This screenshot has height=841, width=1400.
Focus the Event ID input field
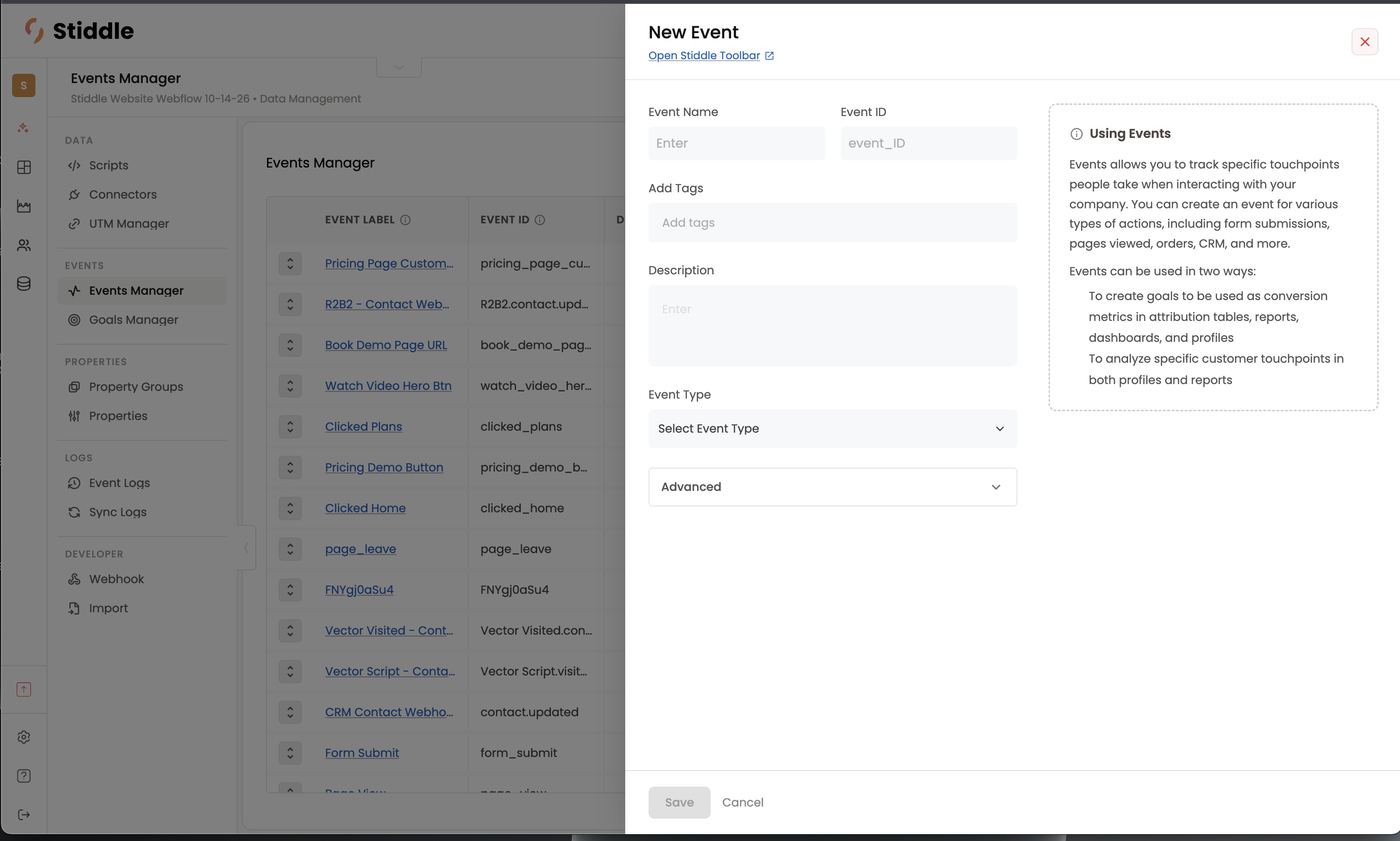[x=928, y=143]
